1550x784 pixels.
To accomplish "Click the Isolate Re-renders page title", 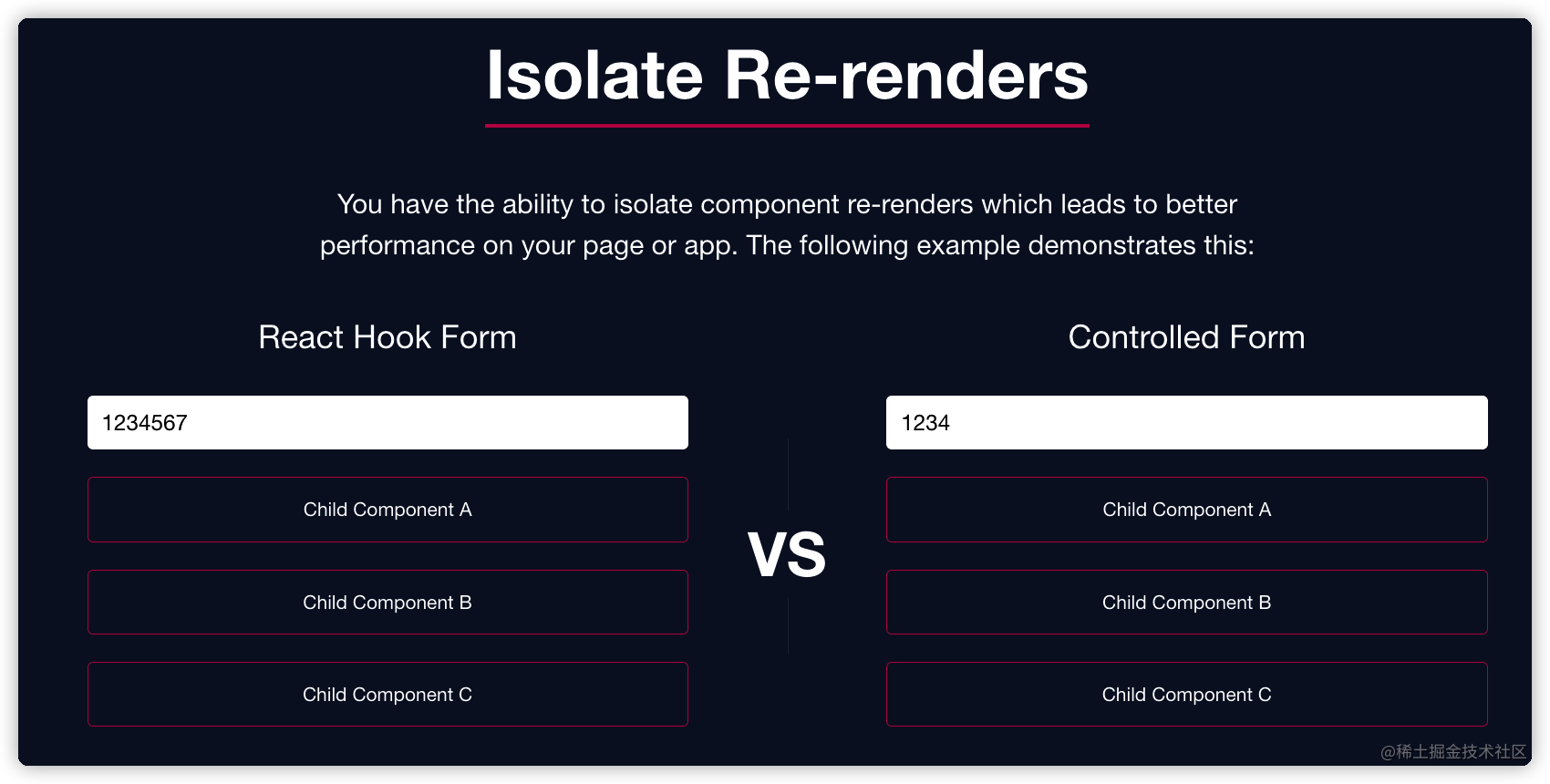I will [x=786, y=77].
